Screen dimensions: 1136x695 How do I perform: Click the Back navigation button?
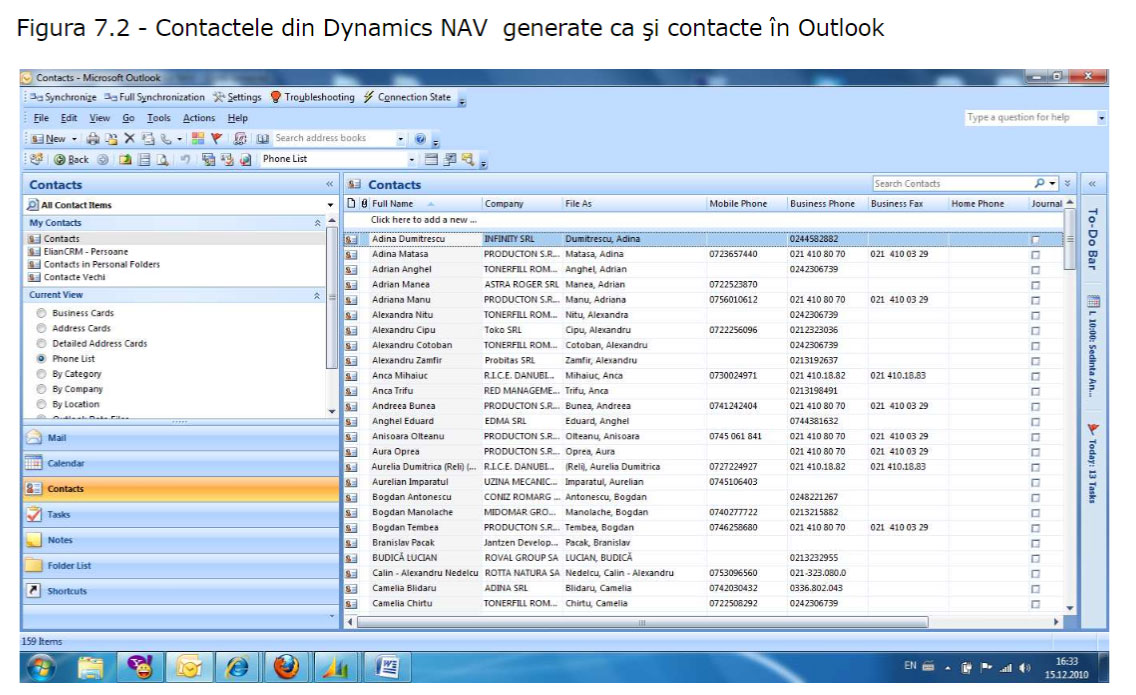71,159
